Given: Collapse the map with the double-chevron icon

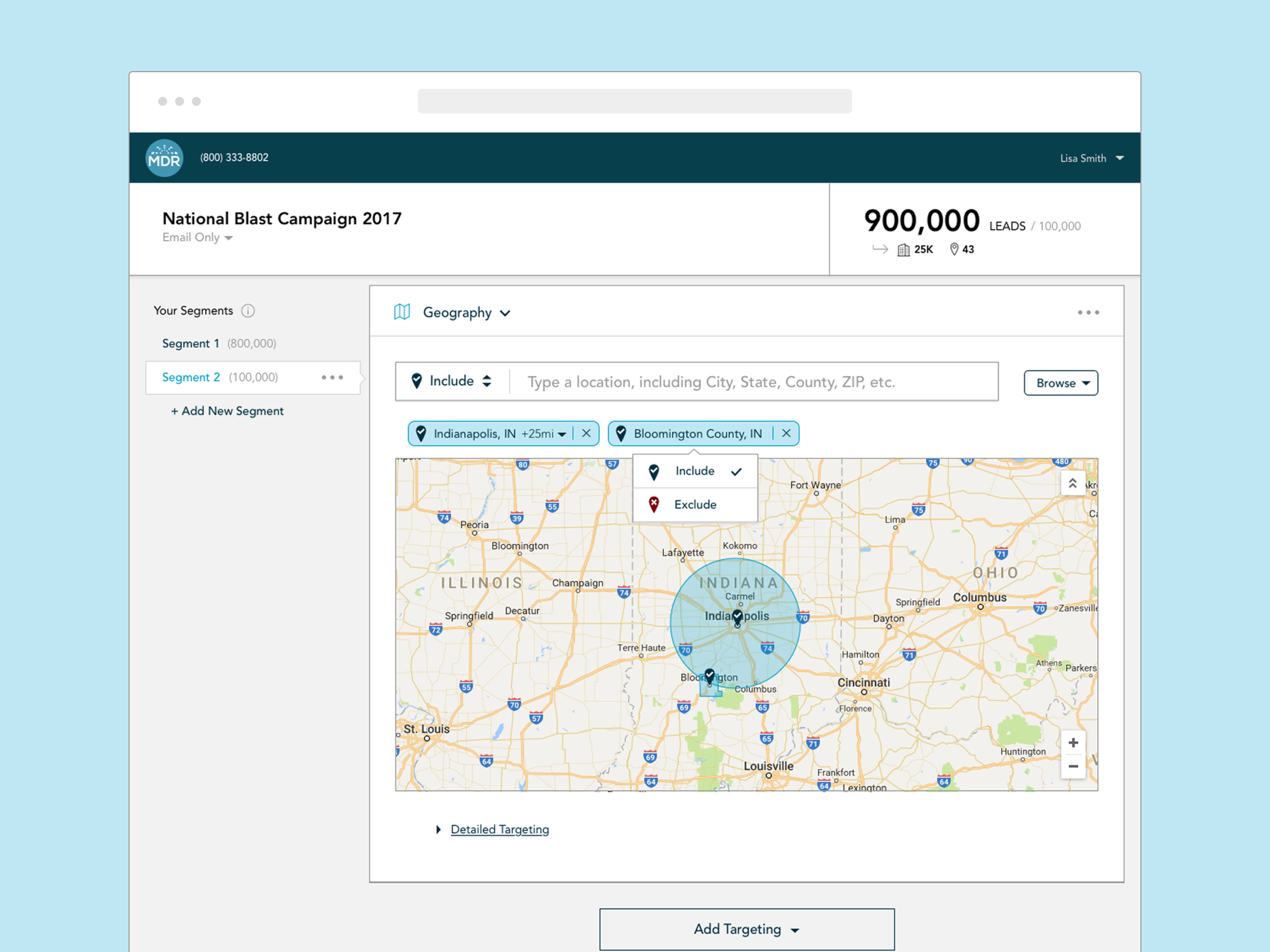Looking at the screenshot, I should tap(1072, 483).
